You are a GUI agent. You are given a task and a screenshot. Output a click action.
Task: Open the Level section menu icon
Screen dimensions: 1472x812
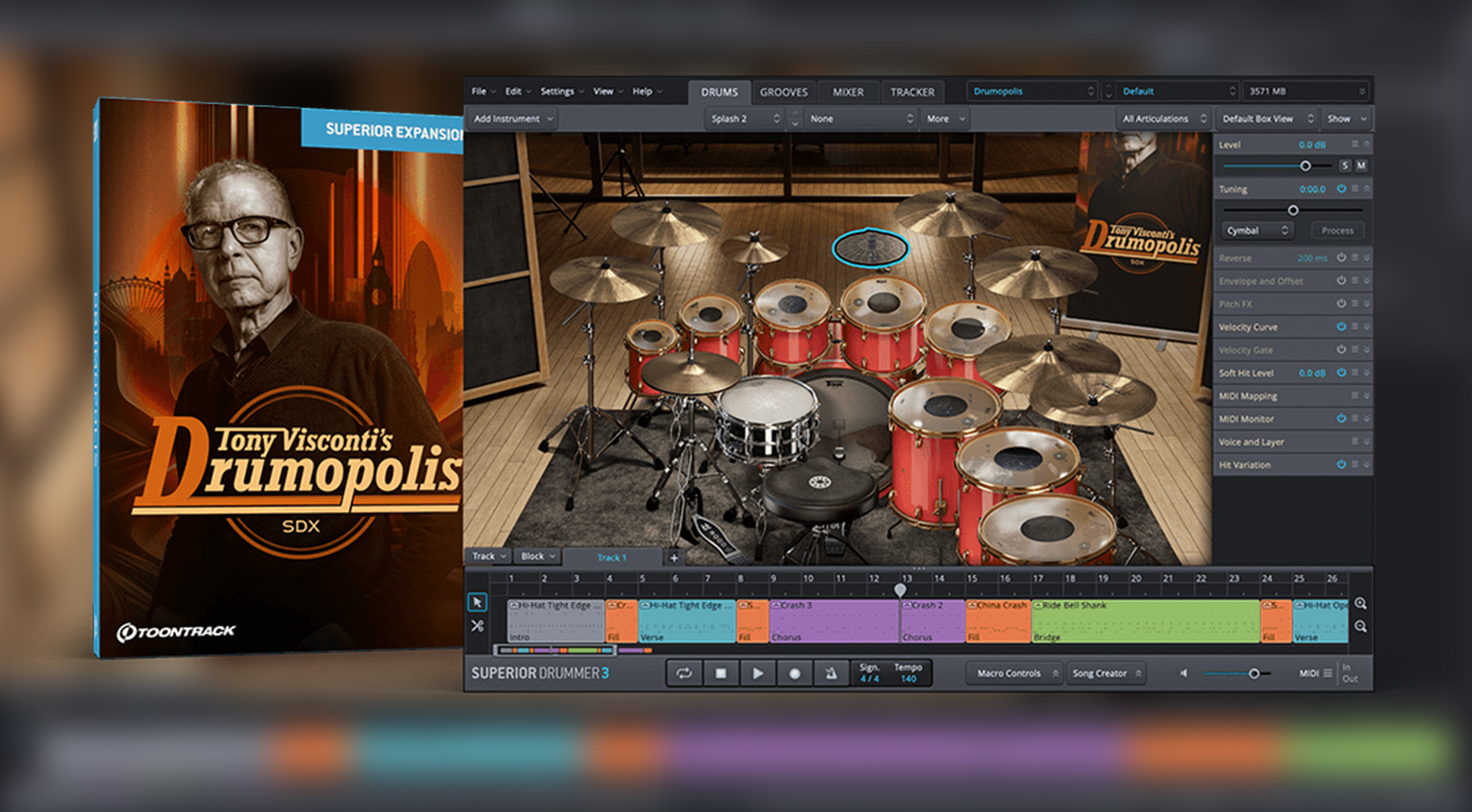(1354, 144)
